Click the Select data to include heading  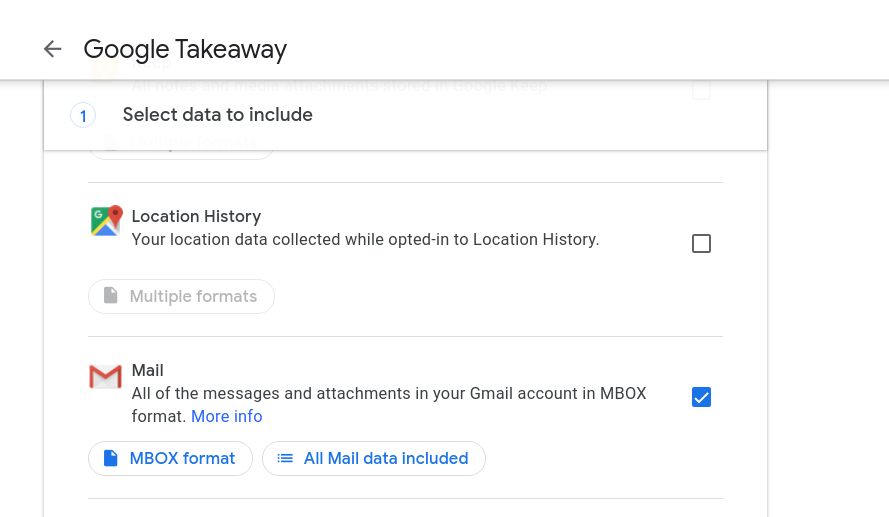pos(218,115)
